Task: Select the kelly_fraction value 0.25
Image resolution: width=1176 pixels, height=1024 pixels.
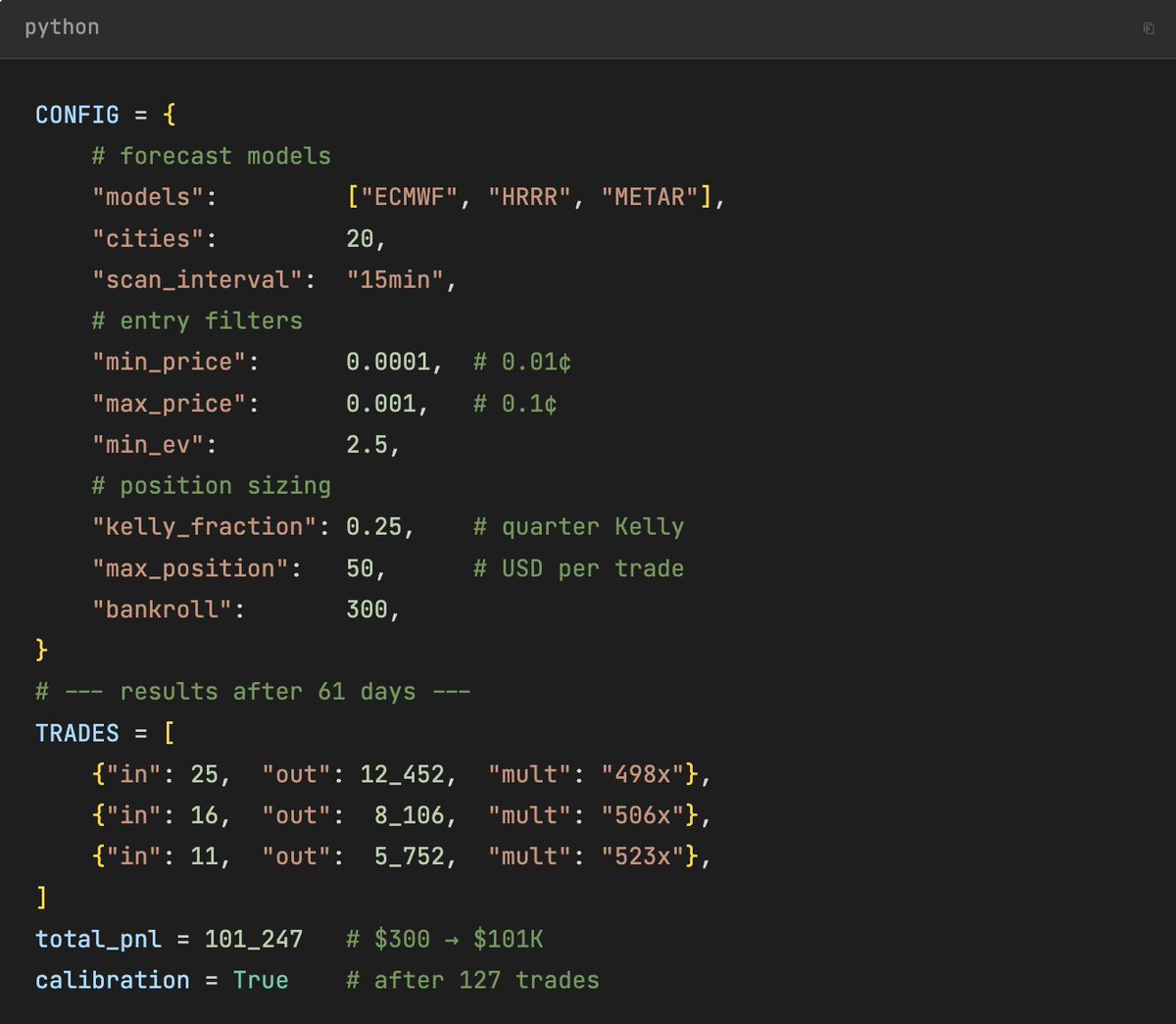Action: click(x=374, y=527)
